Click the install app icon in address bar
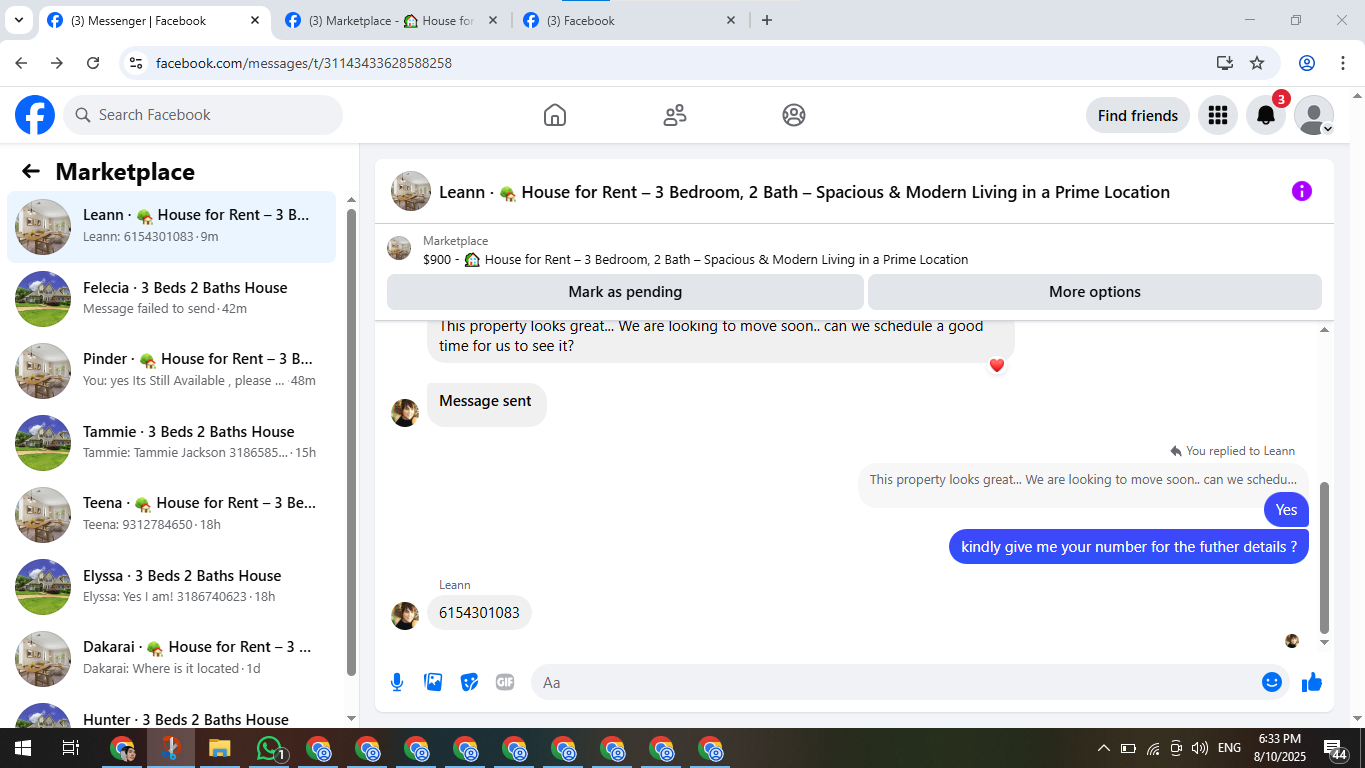This screenshot has width=1365, height=768. pyautogui.click(x=1225, y=63)
